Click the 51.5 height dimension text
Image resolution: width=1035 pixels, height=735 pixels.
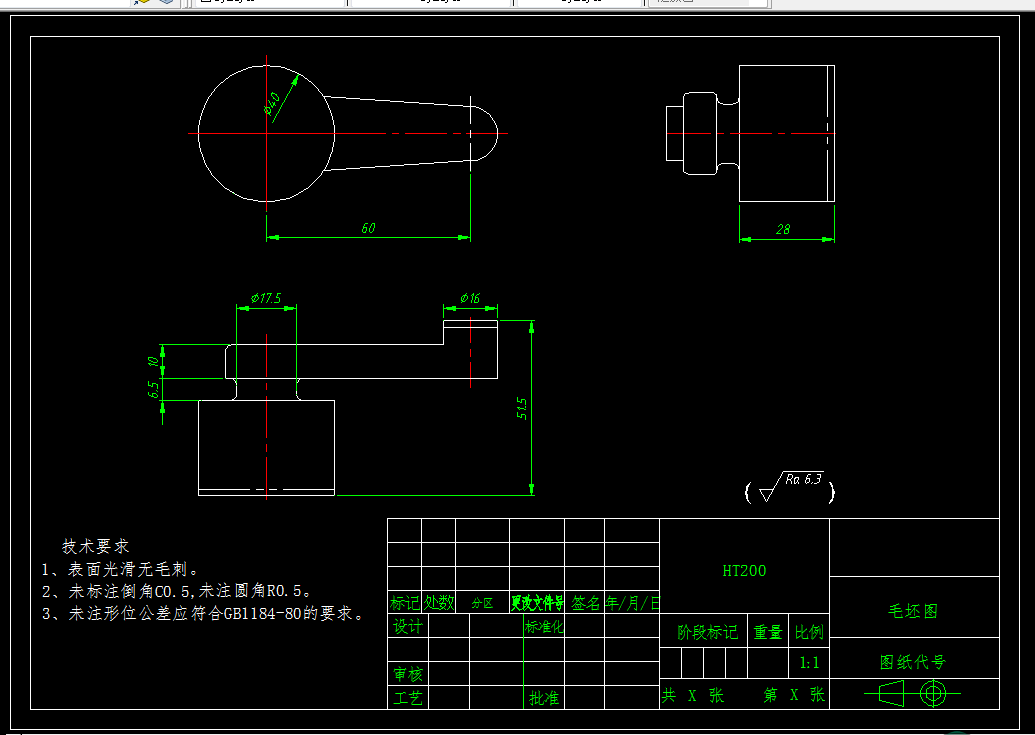[521, 408]
